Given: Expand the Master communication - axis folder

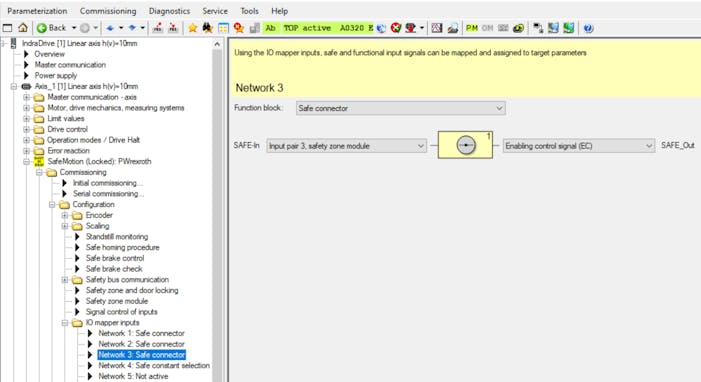Looking at the screenshot, I should 26,97.
